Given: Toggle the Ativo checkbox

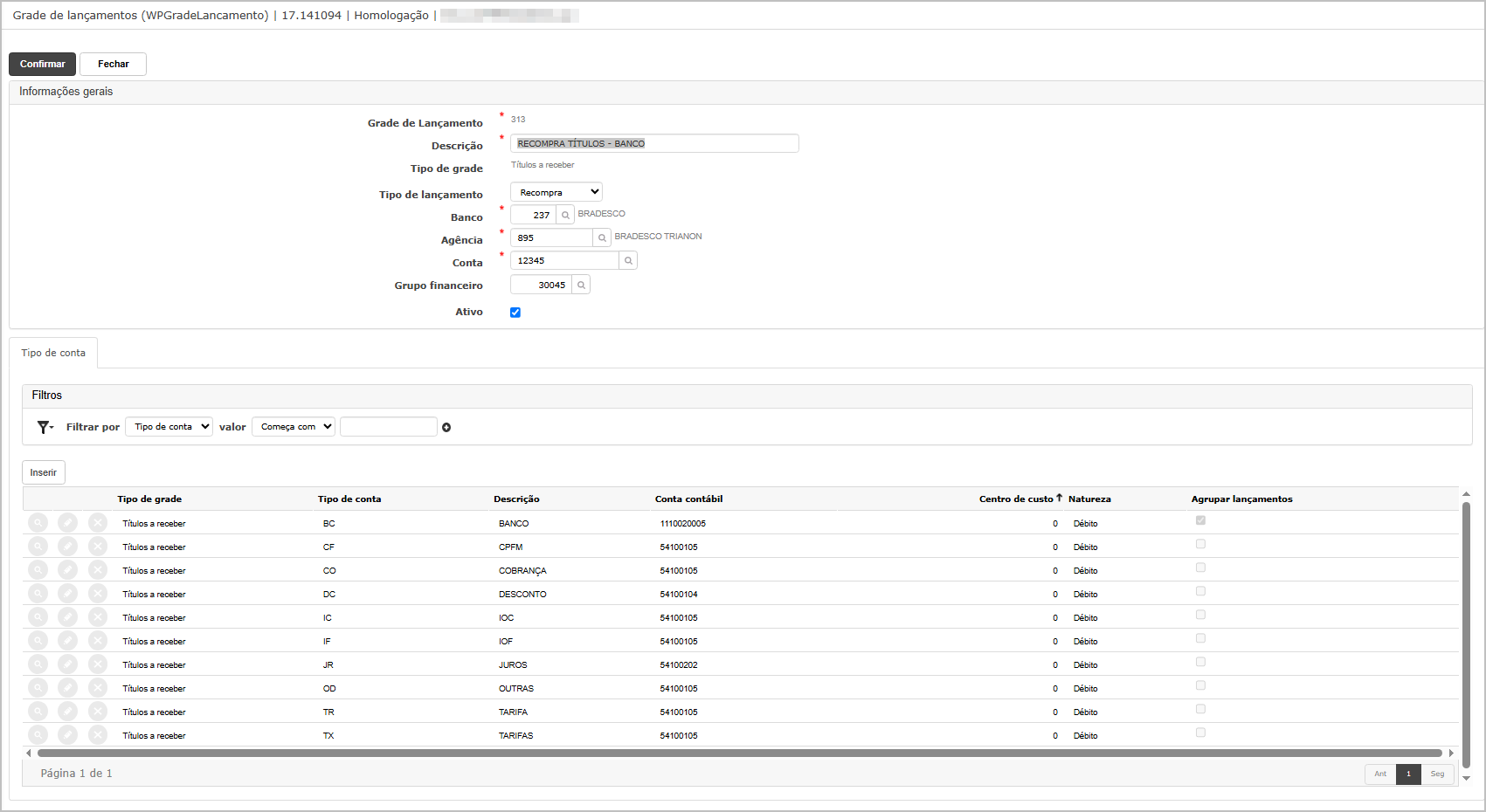Looking at the screenshot, I should (515, 313).
